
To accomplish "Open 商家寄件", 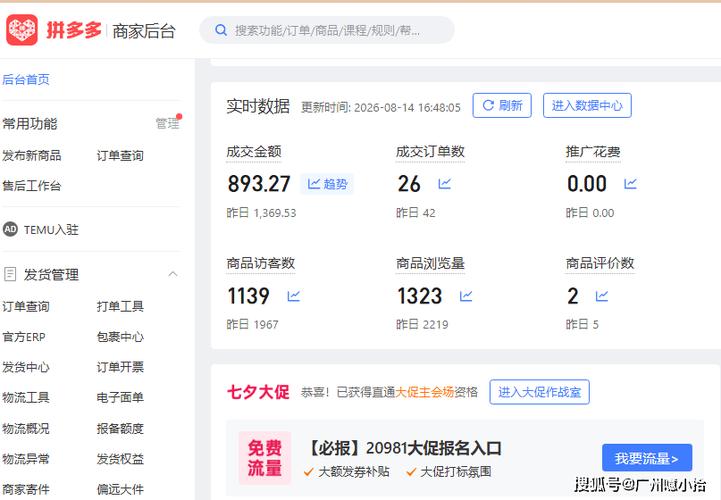I will click(x=26, y=489).
